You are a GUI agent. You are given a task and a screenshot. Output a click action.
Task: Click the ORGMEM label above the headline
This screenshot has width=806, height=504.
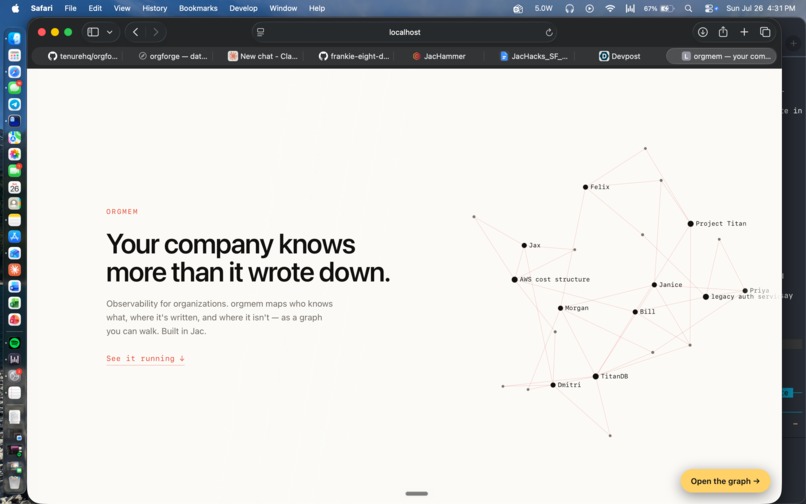[x=122, y=211]
